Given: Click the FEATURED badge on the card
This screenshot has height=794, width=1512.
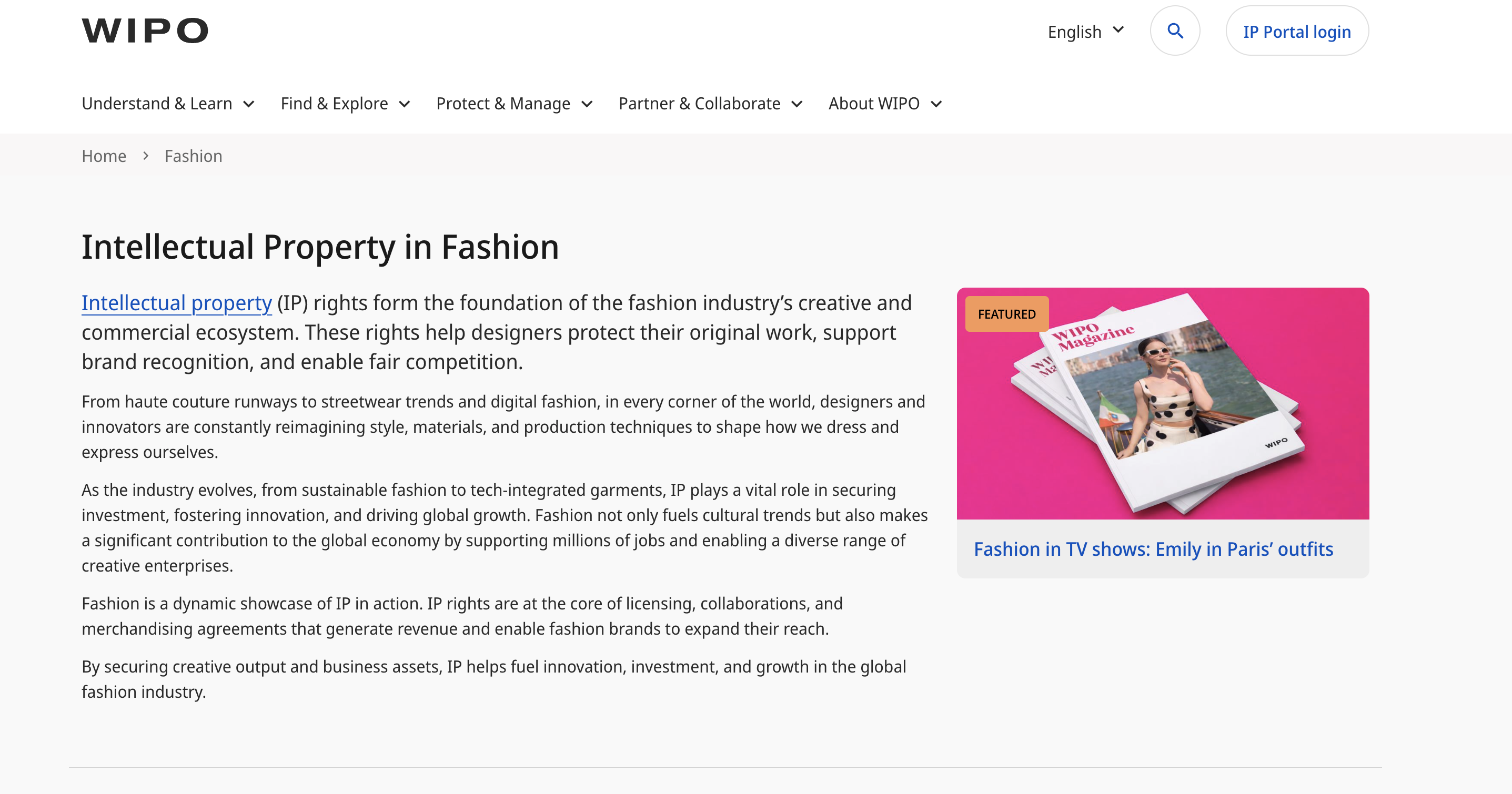Looking at the screenshot, I should coord(1006,314).
